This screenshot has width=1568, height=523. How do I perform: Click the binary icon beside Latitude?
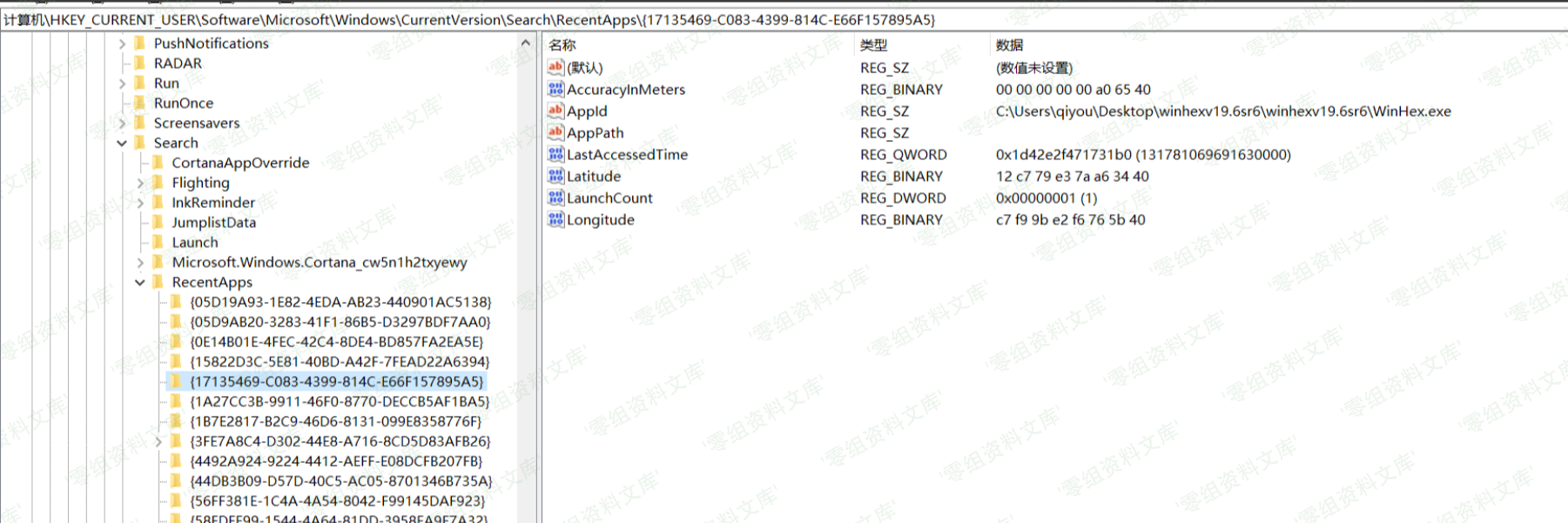tap(555, 176)
